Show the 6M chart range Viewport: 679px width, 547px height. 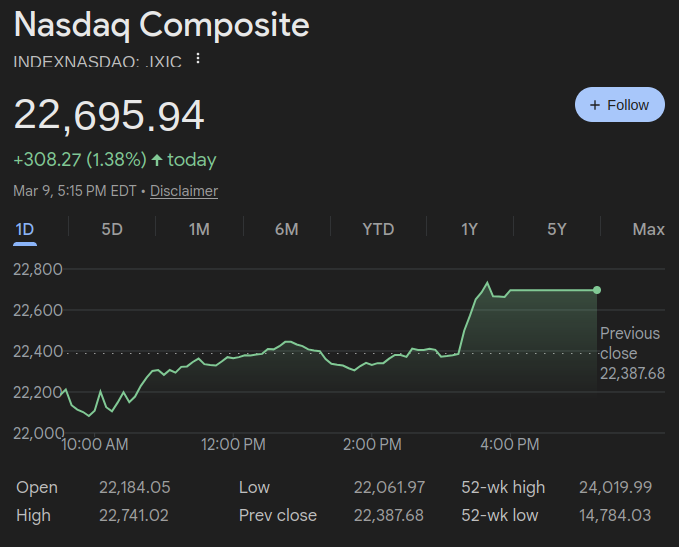coord(286,230)
